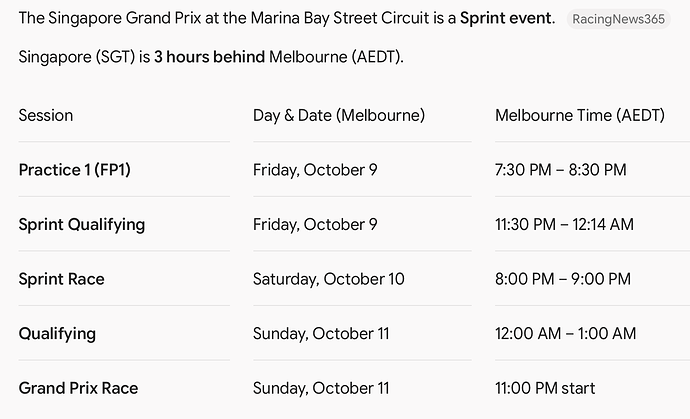Click the bold Sprint event text
690x419 pixels.
pos(506,18)
